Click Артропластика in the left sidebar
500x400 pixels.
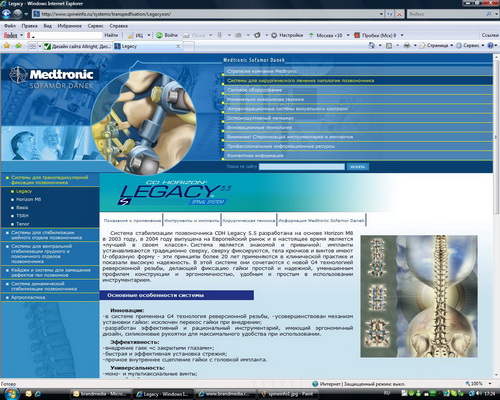pos(28,297)
